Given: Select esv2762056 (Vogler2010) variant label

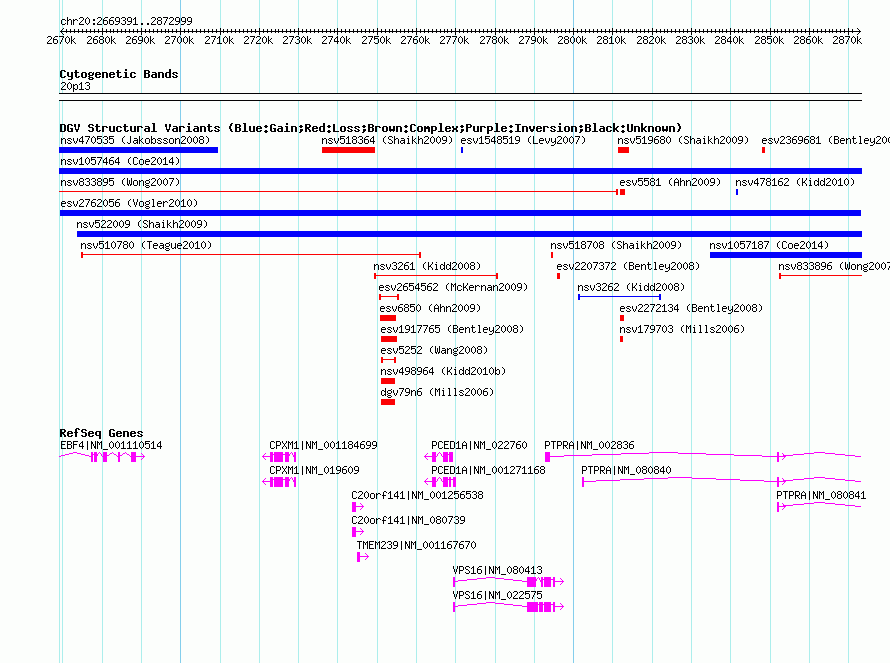Looking at the screenshot, I should (x=129, y=203).
